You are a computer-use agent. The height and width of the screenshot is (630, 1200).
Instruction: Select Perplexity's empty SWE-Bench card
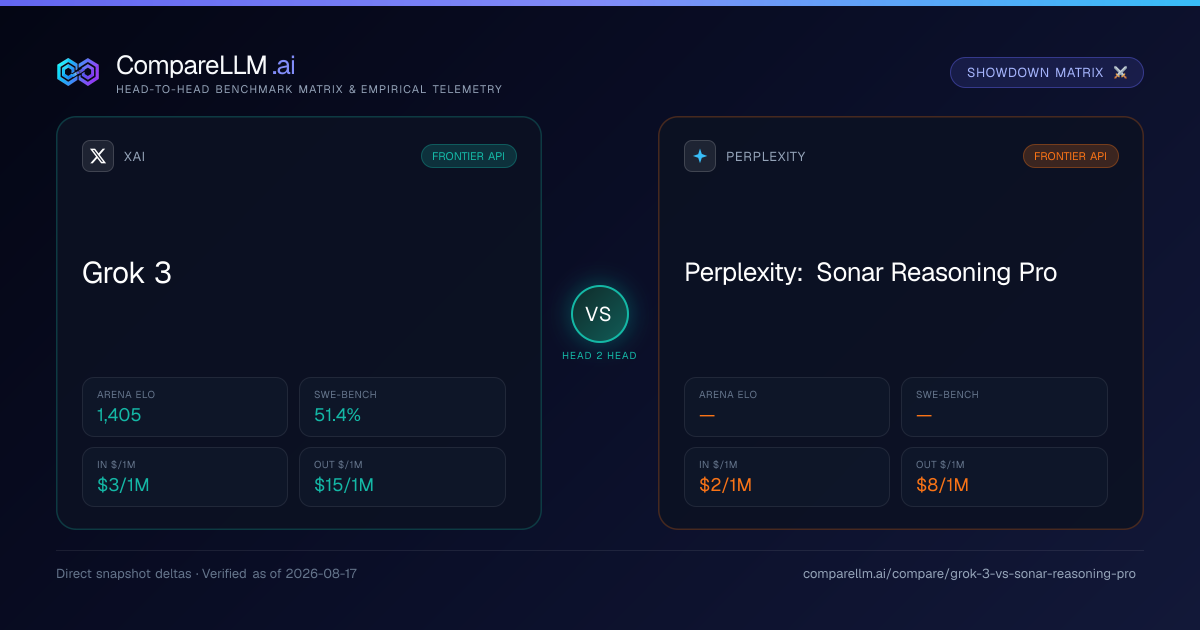click(x=1004, y=407)
